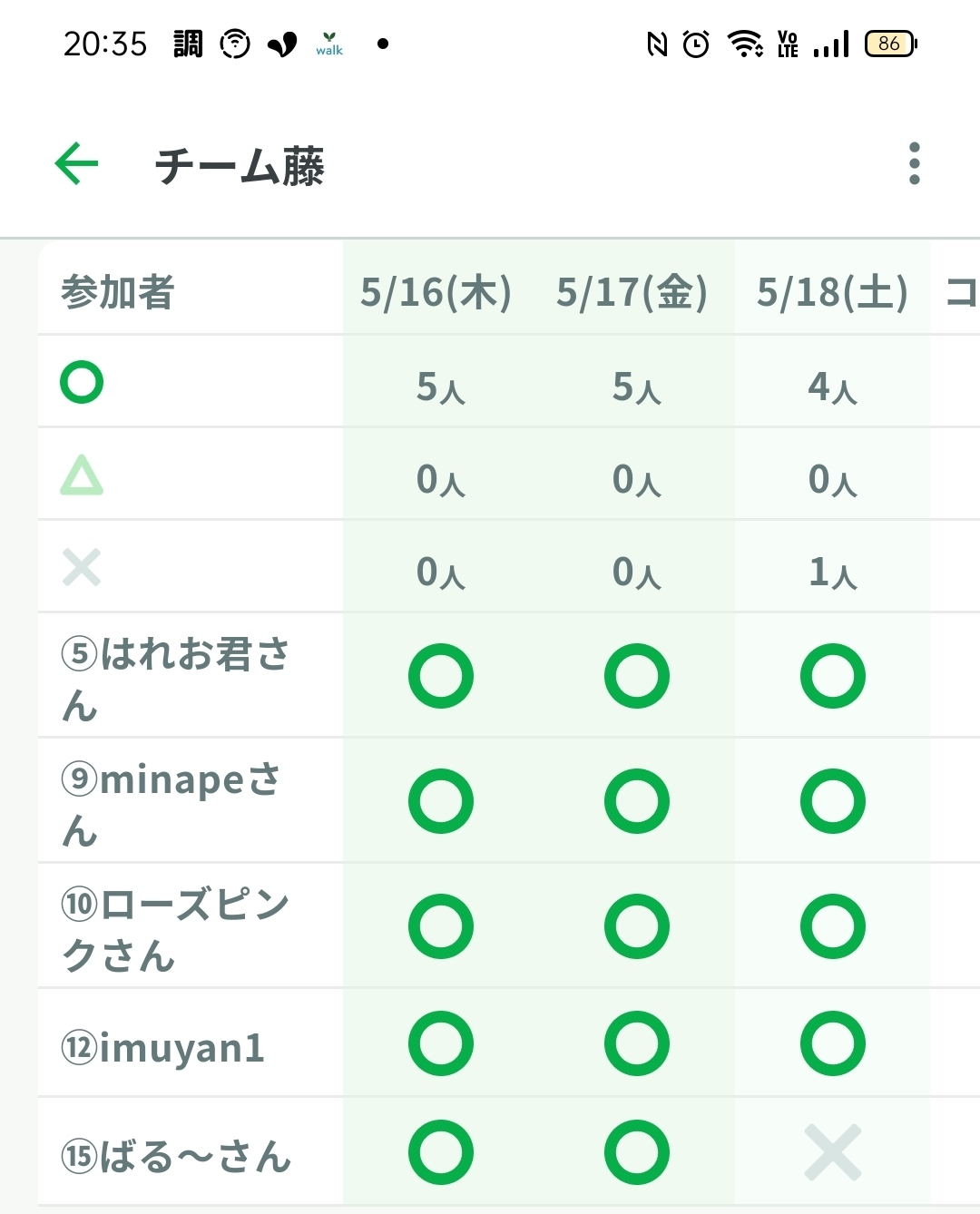
Task: Tap the green back arrow
Action: [76, 164]
